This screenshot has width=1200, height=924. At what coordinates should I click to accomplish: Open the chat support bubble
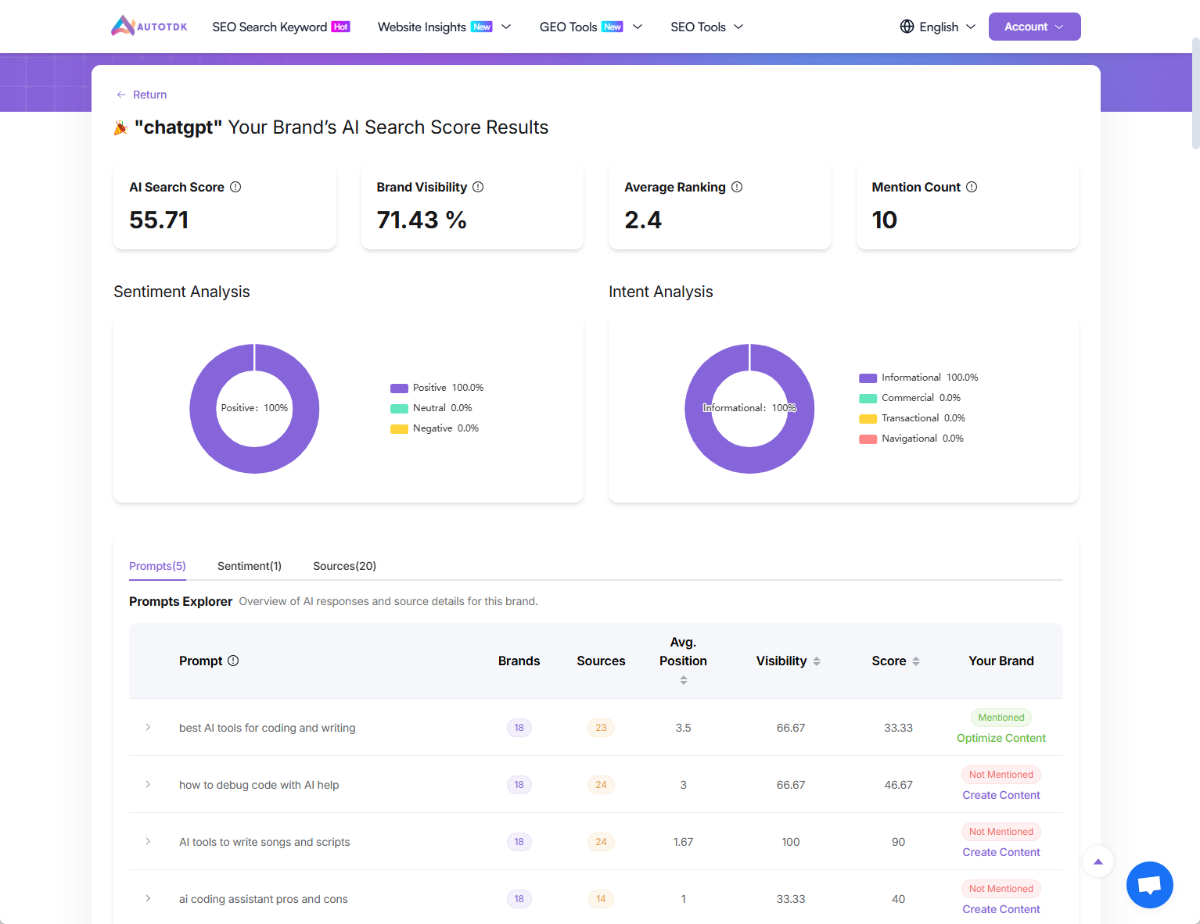(x=1149, y=884)
